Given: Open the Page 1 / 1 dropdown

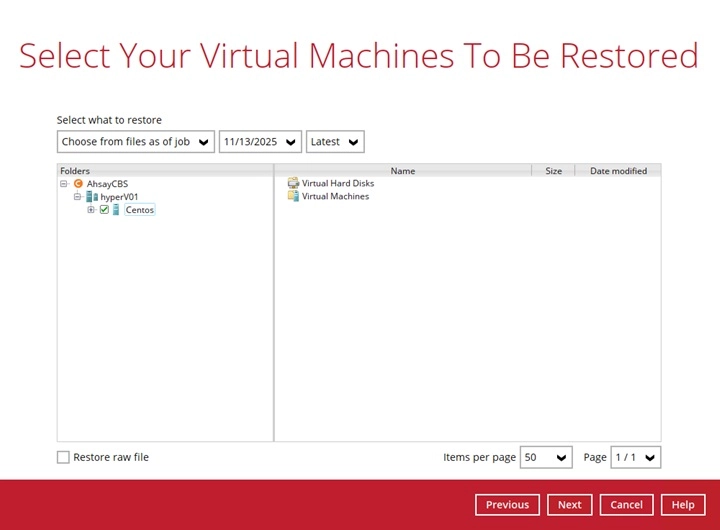Looking at the screenshot, I should pyautogui.click(x=636, y=457).
